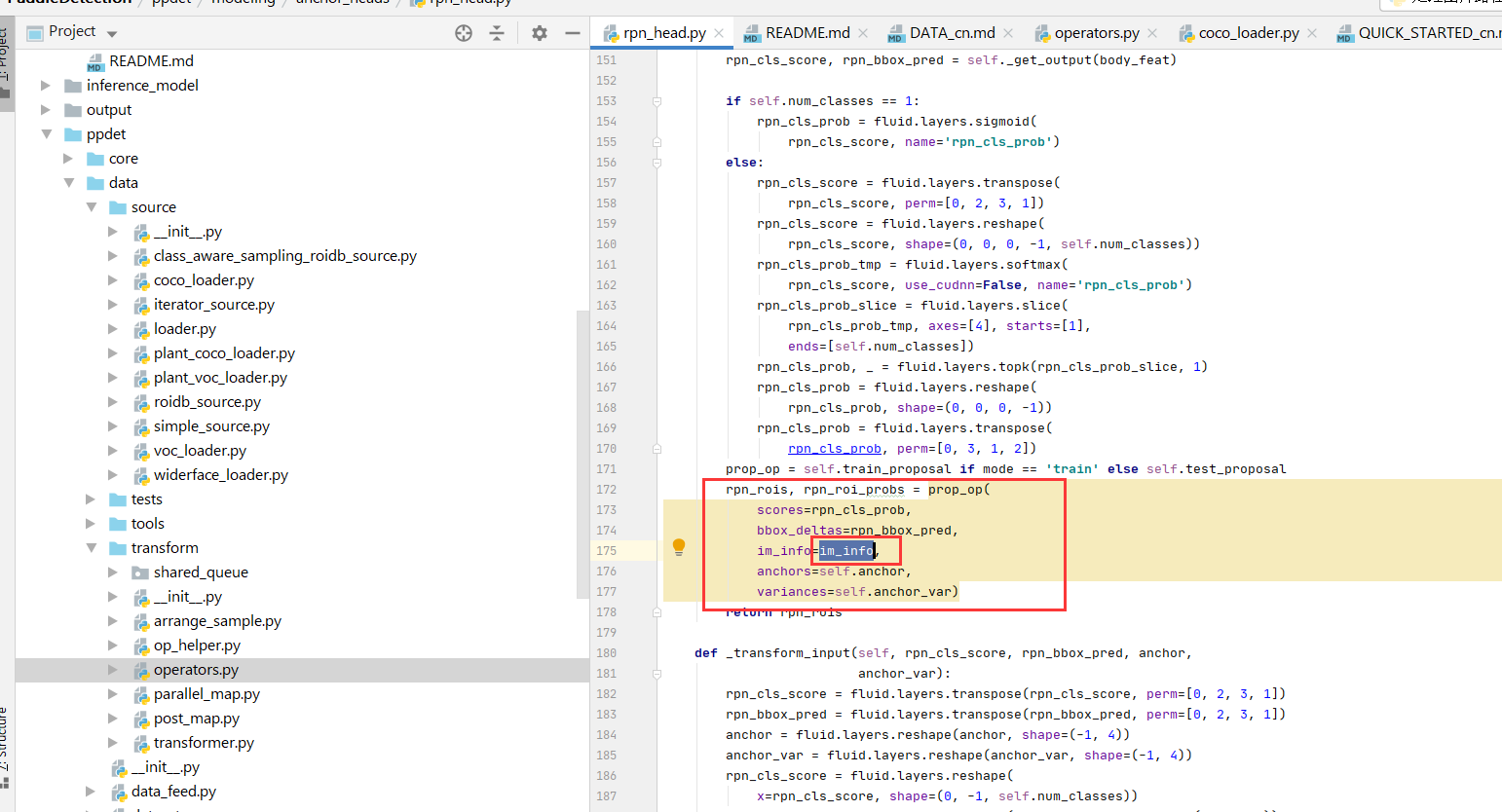Open the Structure tool window side tab
Screen dimensions: 1502x812
(6, 748)
